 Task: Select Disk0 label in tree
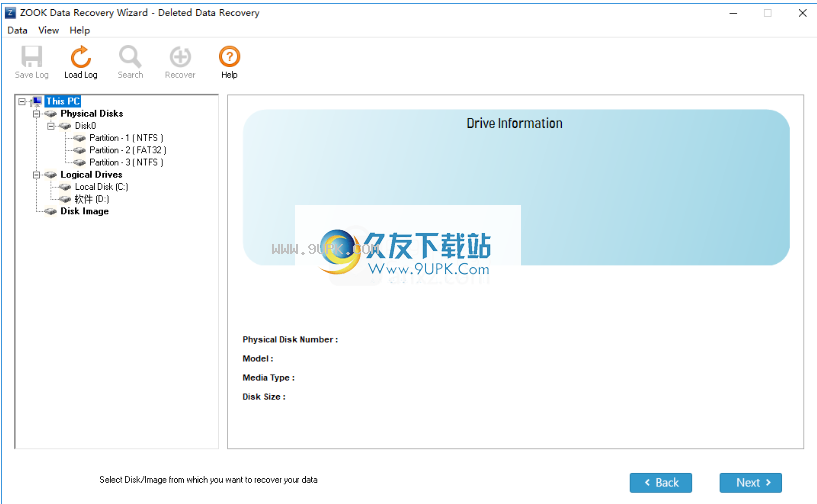[85, 126]
